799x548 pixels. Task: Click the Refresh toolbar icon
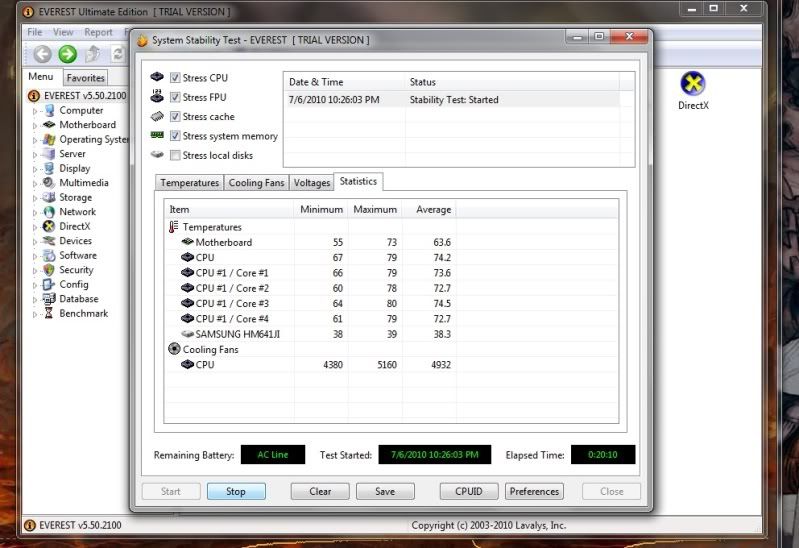tap(118, 54)
